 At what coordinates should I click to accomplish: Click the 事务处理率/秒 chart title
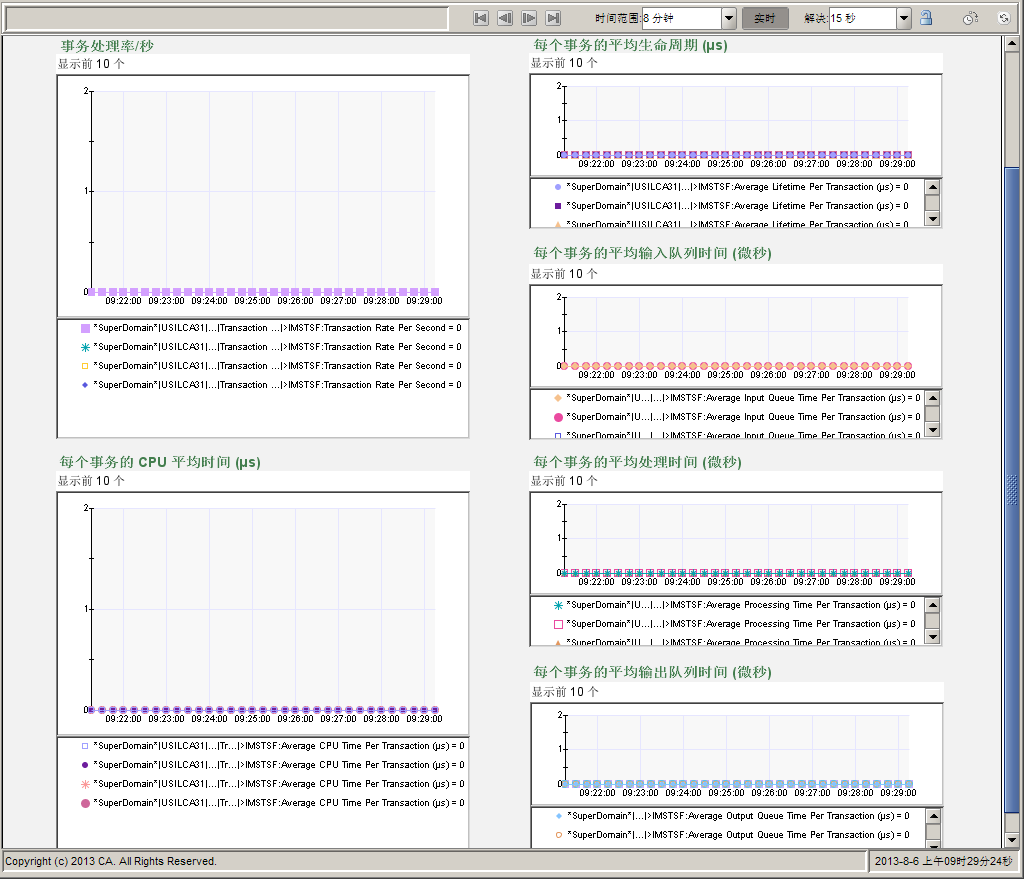coord(107,46)
